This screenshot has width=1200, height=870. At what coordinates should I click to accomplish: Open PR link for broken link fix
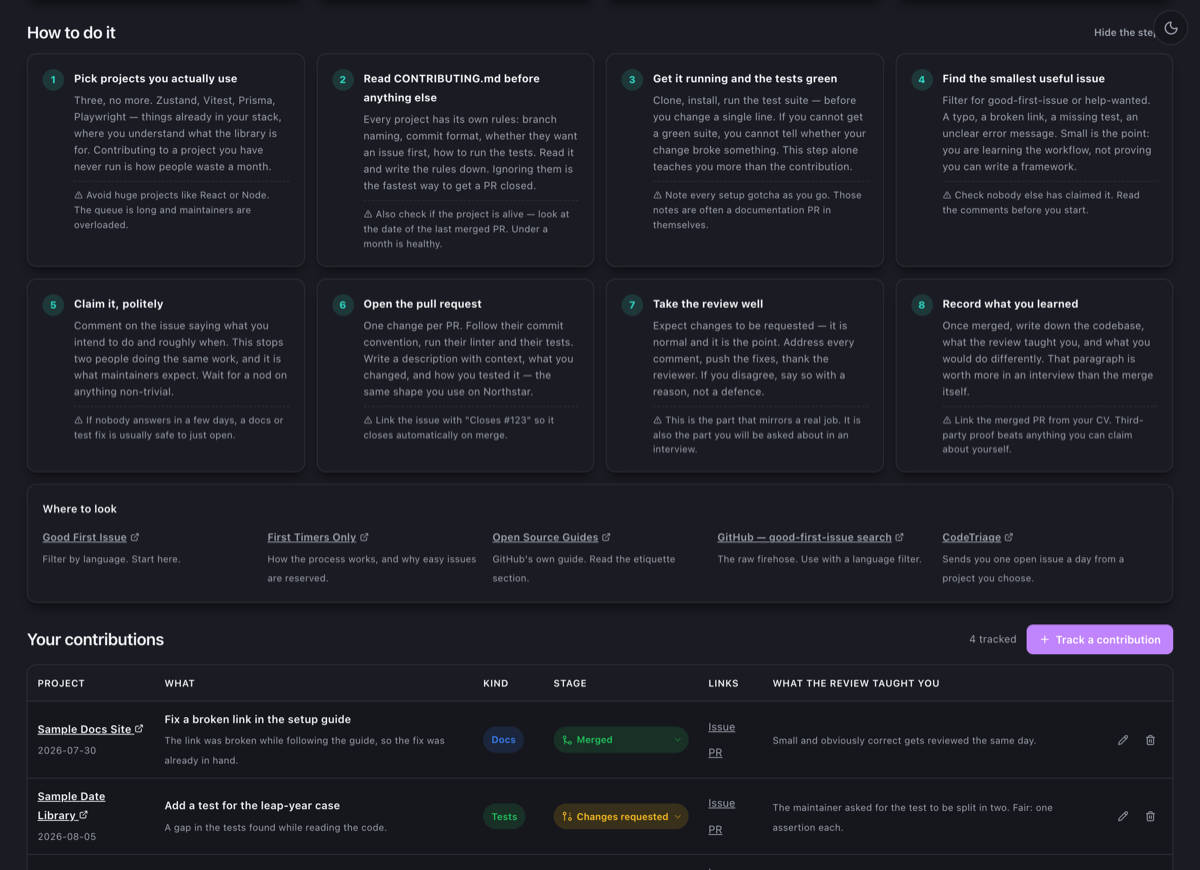click(x=715, y=753)
